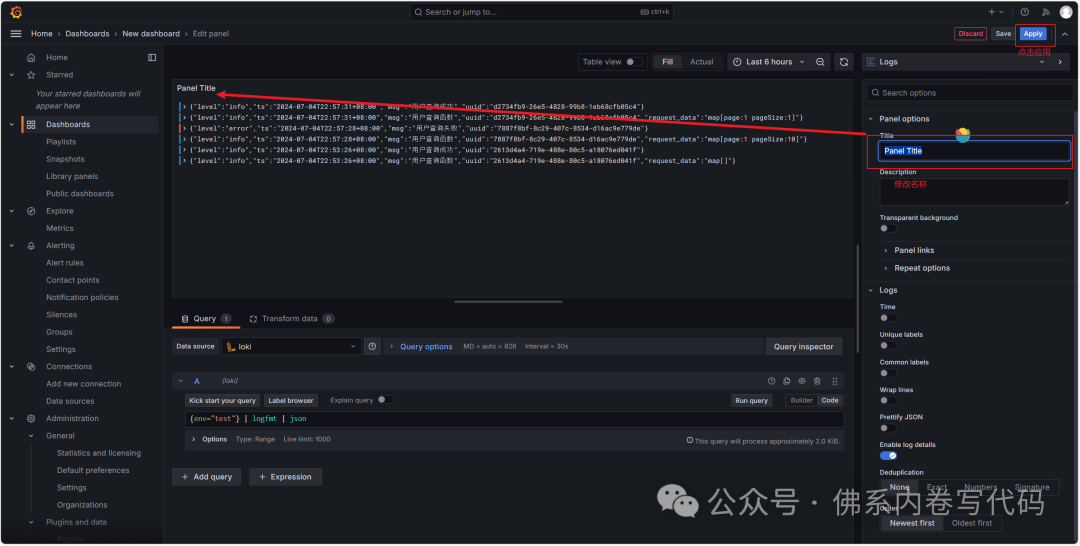
Task: Select Fill panel size option
Action: tap(667, 62)
